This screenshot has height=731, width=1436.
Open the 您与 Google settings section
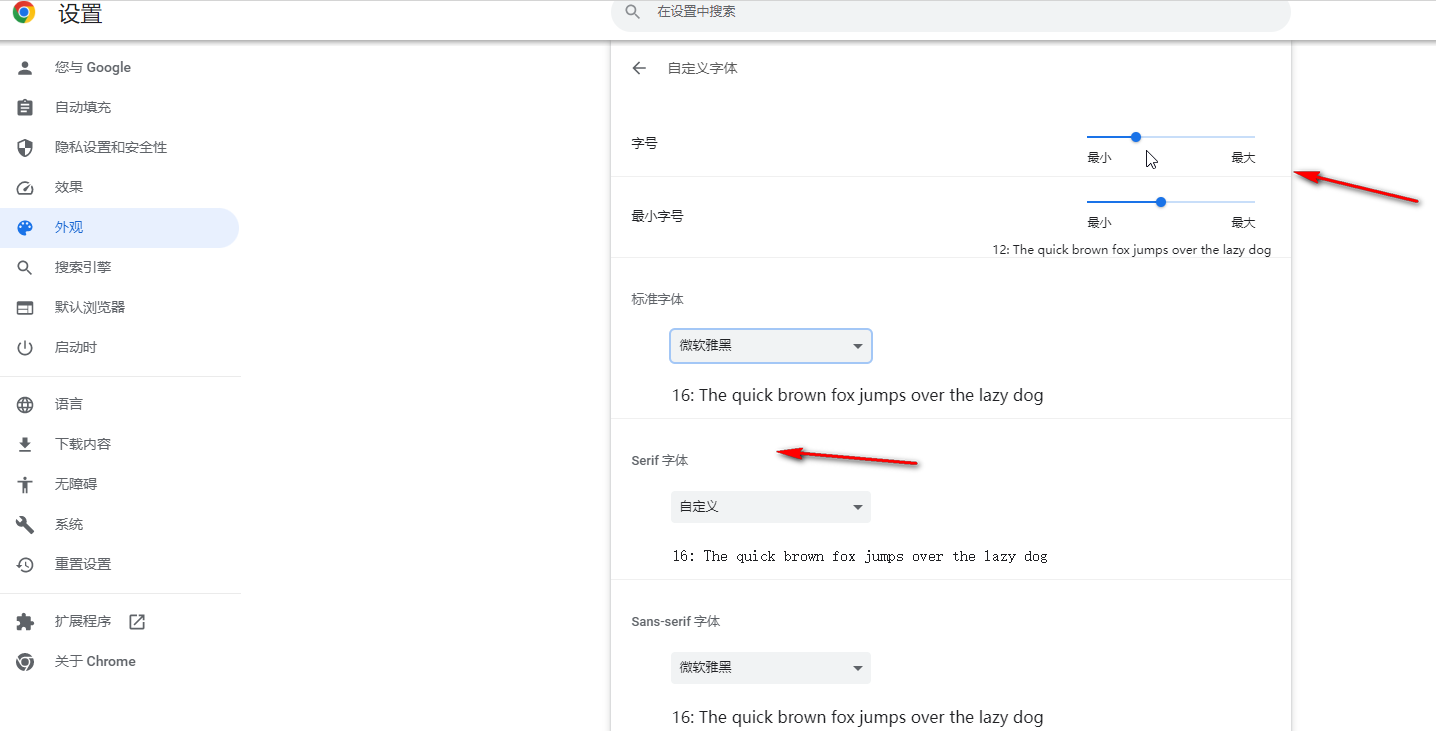(x=120, y=68)
